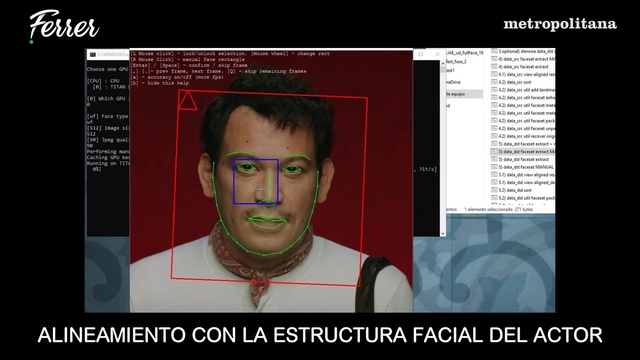Select the highlighted '5) data_dst faceset extract MANUAL' entry
Screen dimensions: 640x360
tap(523, 151)
